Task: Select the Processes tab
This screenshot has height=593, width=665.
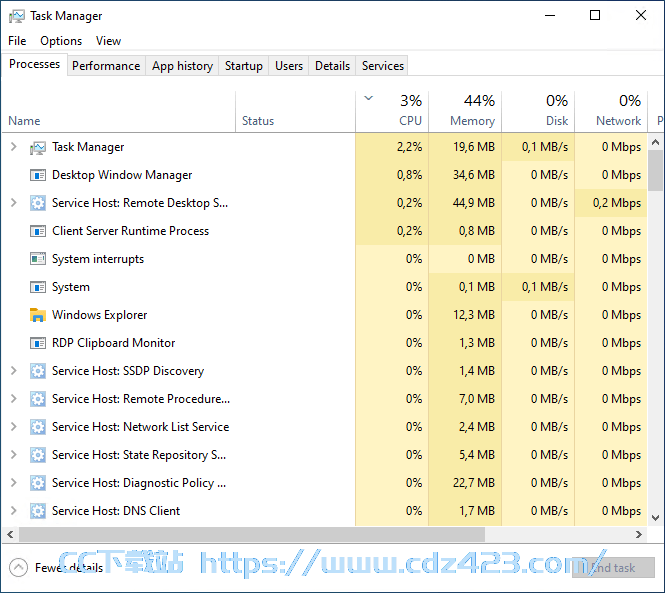Action: point(34,64)
